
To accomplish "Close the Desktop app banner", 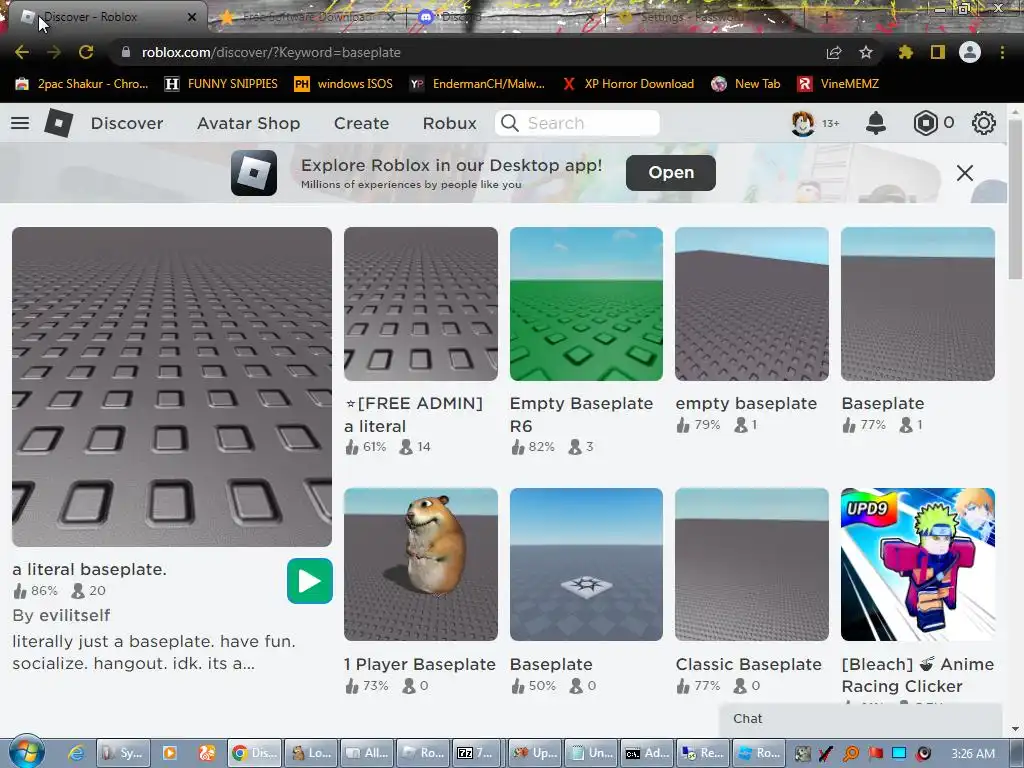I will coord(965,173).
